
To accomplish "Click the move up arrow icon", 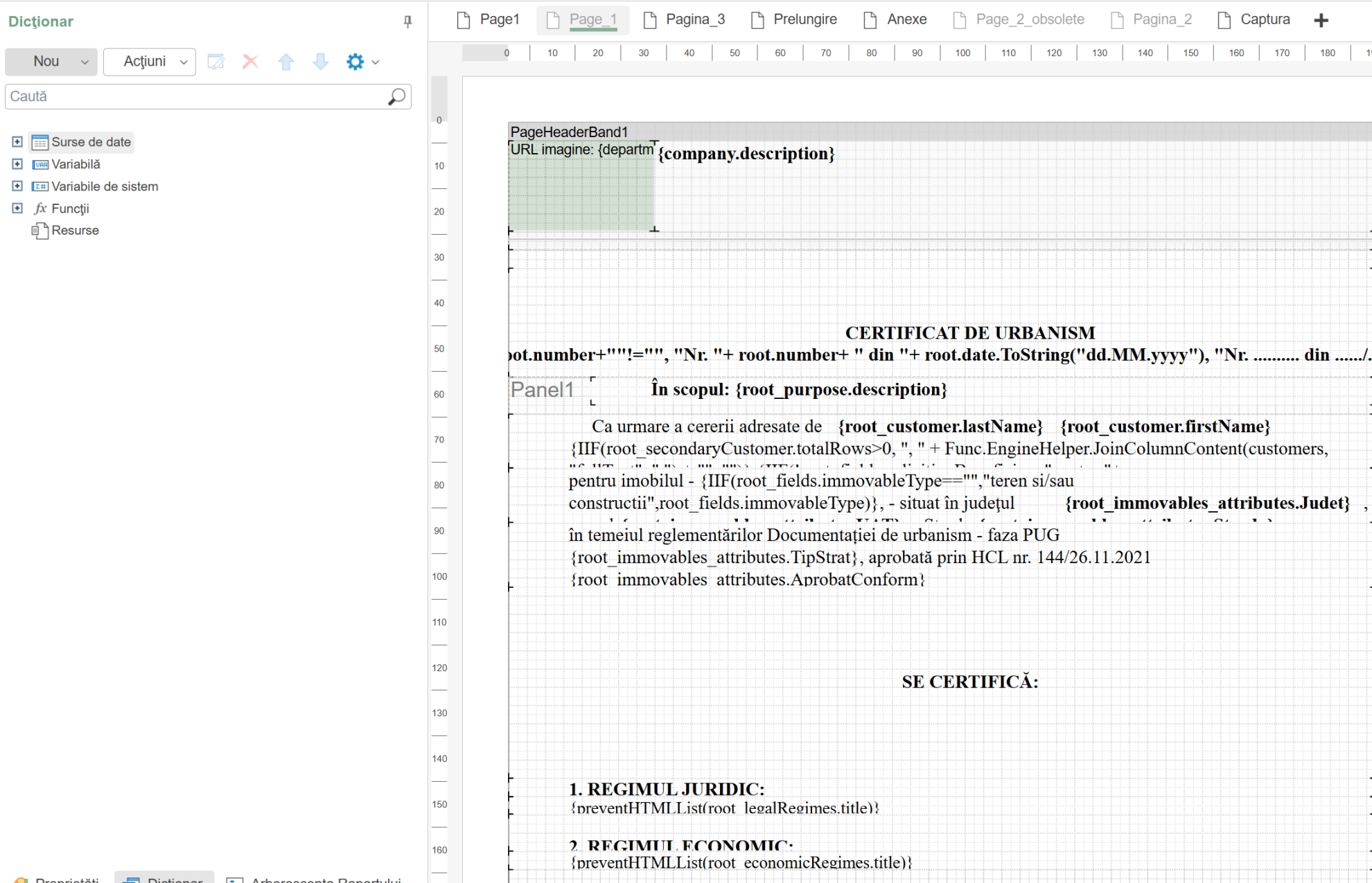I will click(285, 62).
